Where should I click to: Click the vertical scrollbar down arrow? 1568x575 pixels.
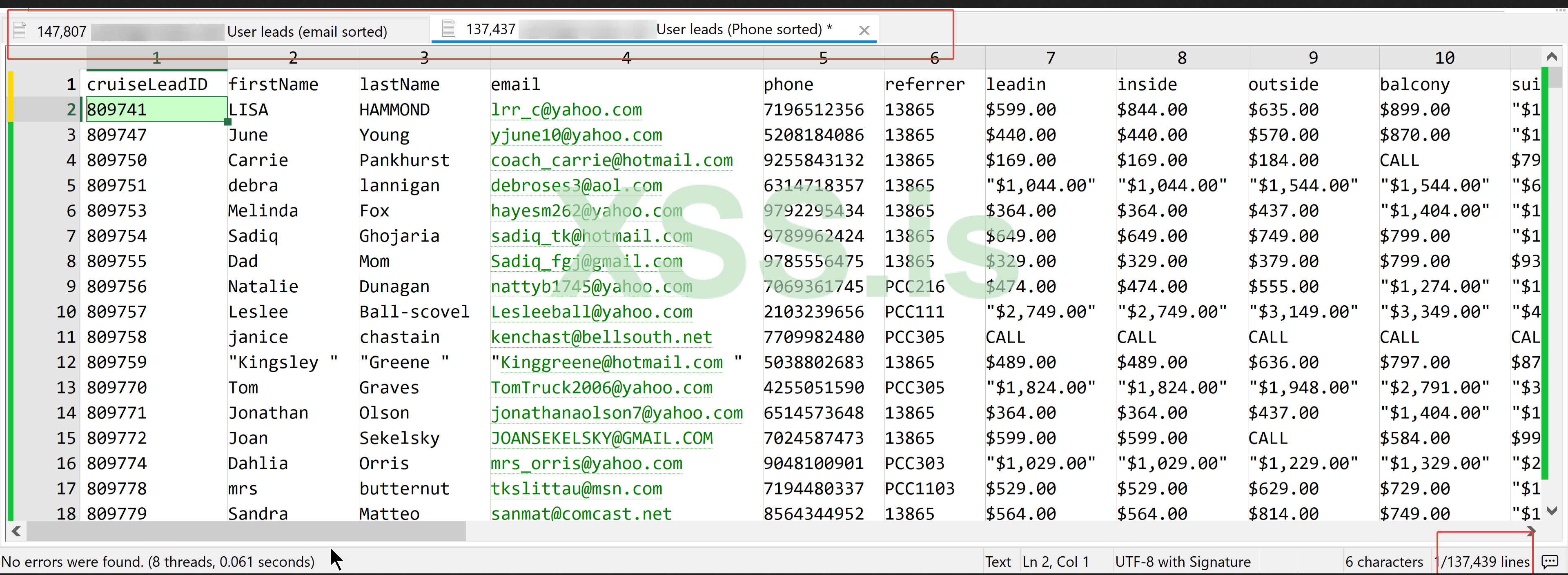pos(1552,511)
